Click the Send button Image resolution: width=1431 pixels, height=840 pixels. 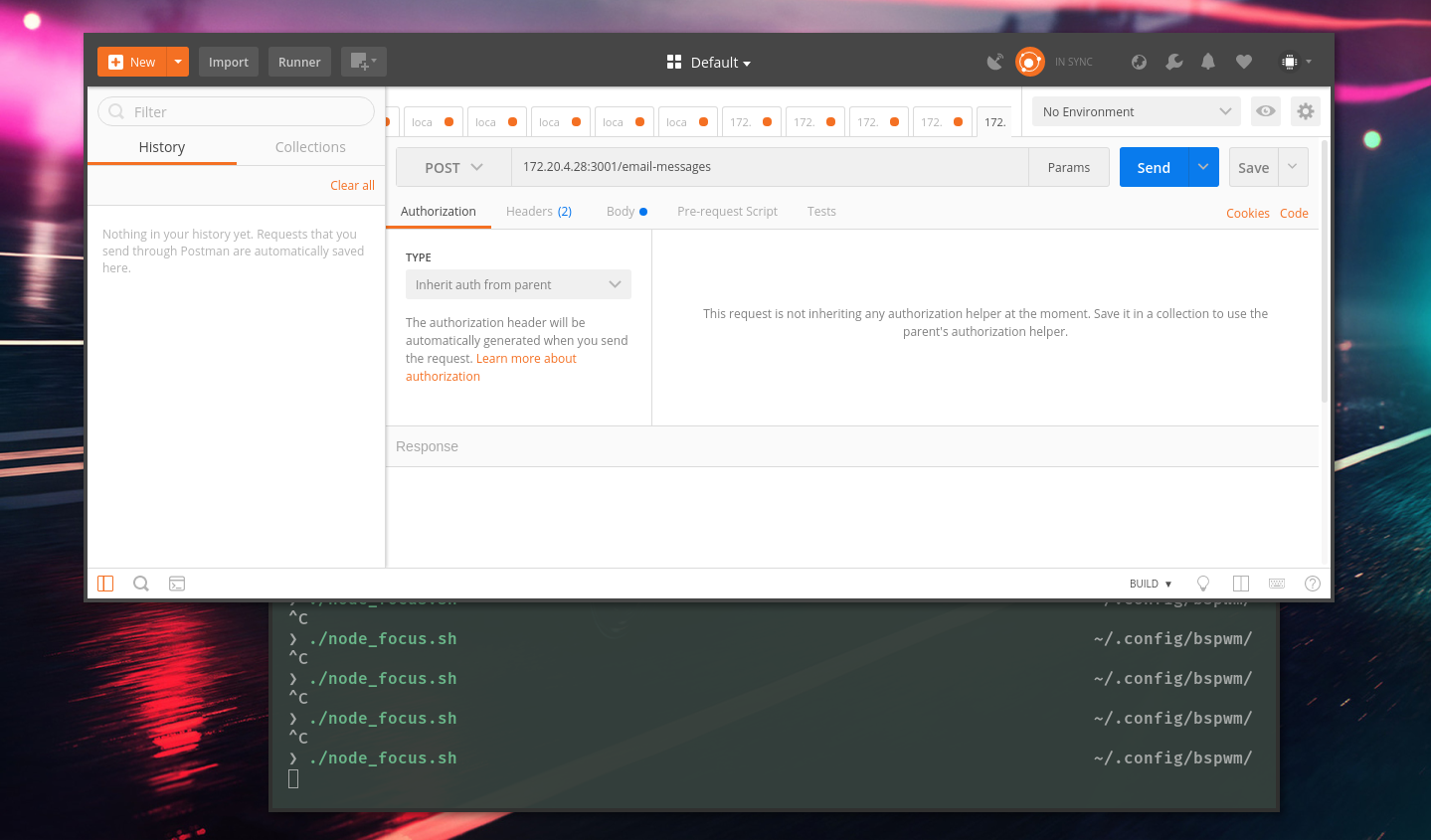pyautogui.click(x=1153, y=167)
